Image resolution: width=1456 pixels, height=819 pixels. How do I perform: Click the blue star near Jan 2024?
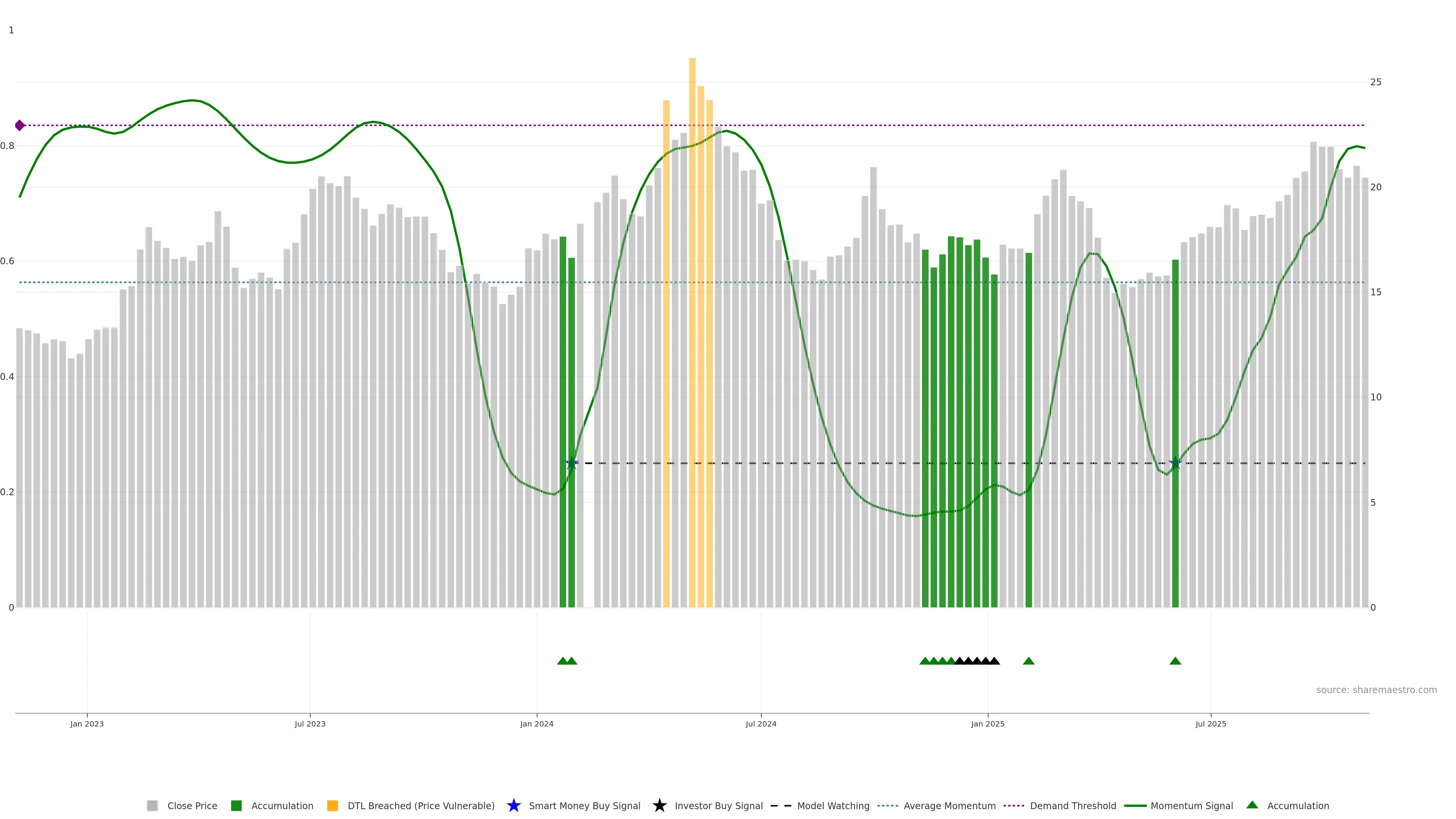(x=571, y=463)
